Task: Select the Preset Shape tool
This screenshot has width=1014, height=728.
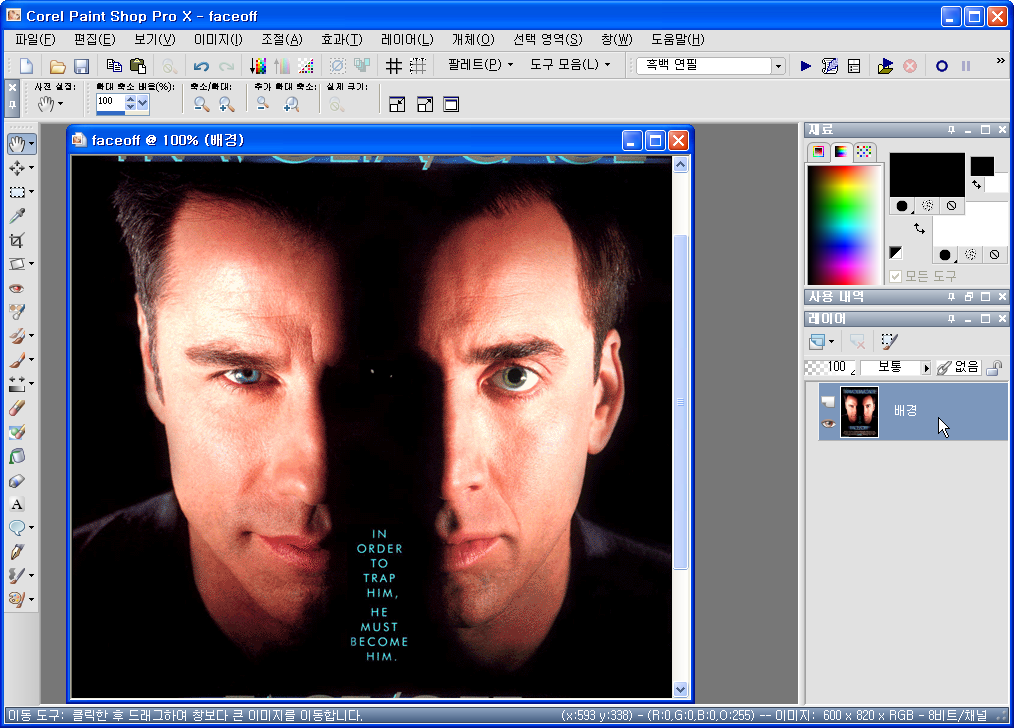Action: pos(17,528)
